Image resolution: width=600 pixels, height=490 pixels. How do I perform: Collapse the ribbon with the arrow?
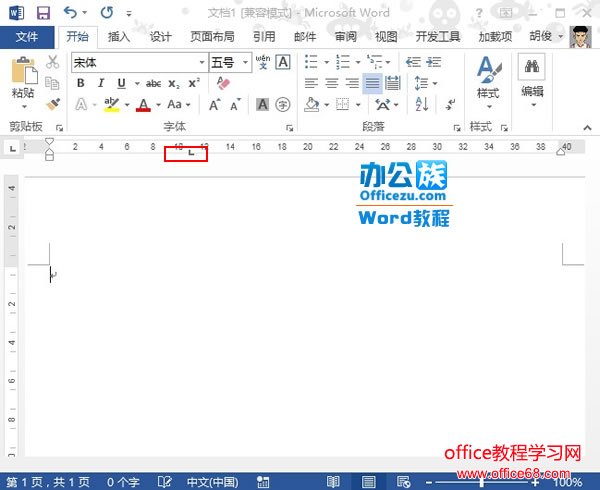tap(587, 128)
